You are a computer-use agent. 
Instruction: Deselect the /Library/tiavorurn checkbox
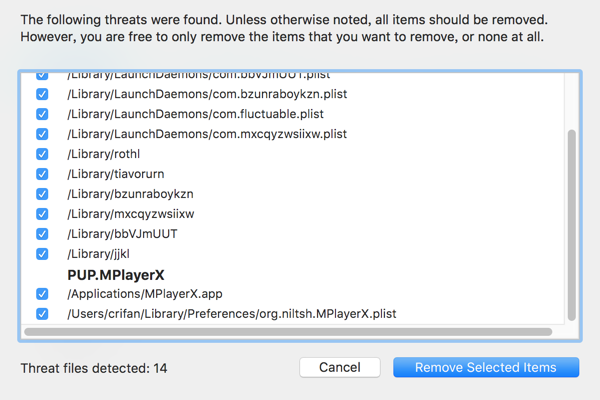pos(42,174)
